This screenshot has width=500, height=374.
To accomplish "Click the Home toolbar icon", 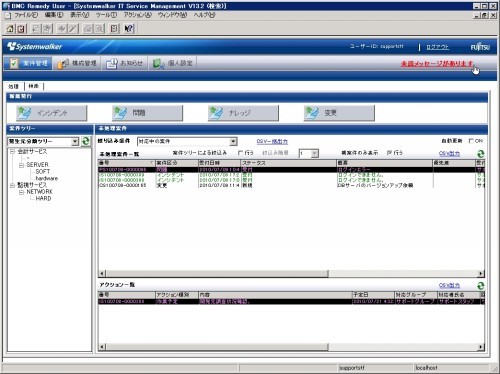I will point(10,29).
